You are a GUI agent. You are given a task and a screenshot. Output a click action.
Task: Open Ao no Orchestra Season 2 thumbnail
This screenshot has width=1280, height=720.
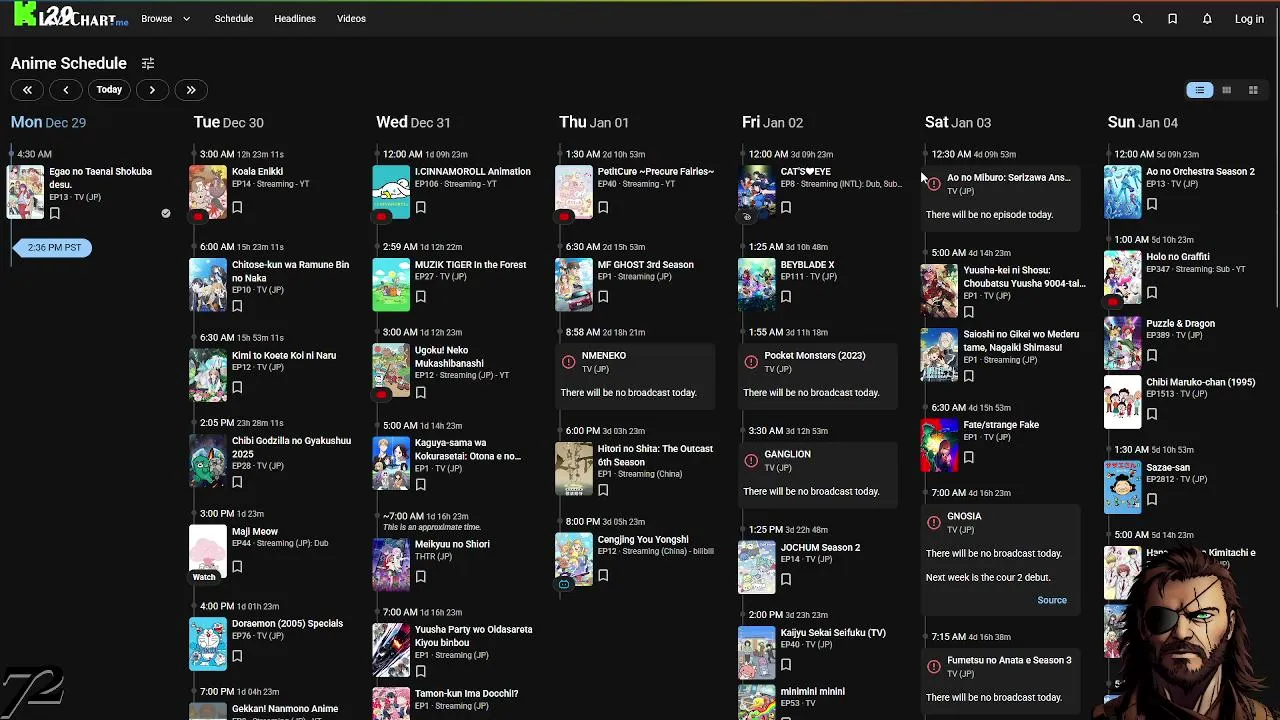click(x=1122, y=191)
